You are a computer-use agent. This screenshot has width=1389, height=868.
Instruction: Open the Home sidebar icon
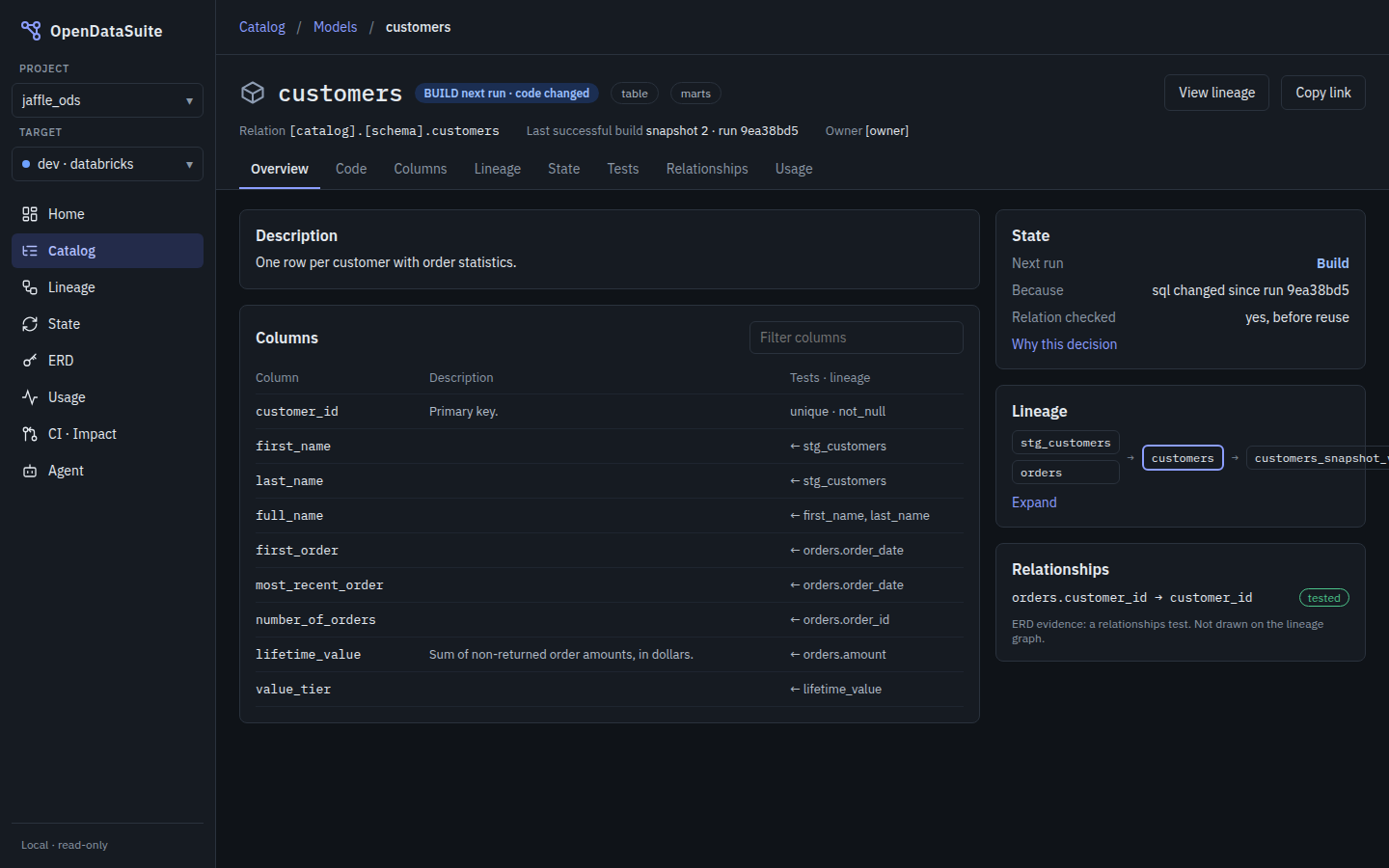pos(30,214)
